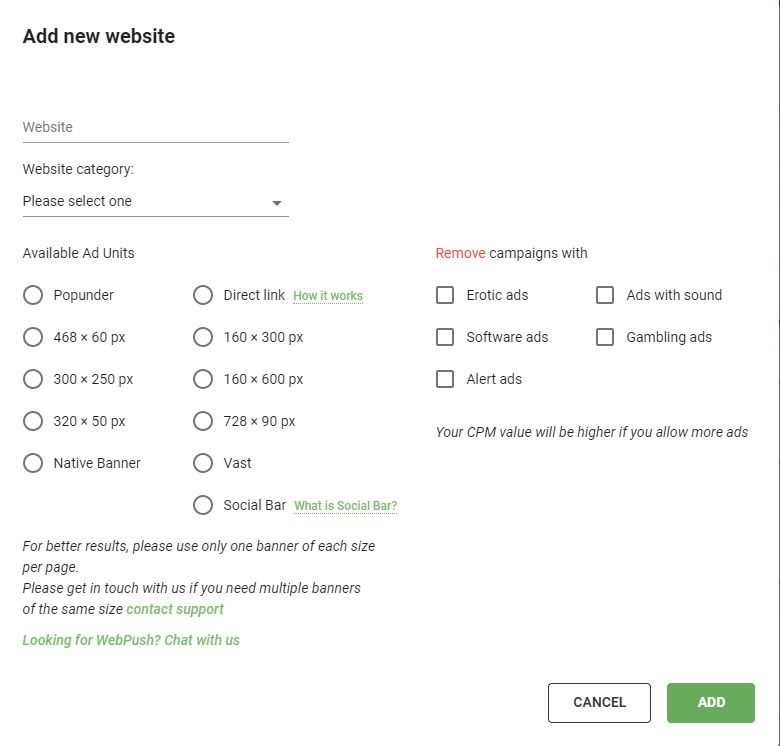
Task: Select the Native Banner option
Action: [33, 463]
